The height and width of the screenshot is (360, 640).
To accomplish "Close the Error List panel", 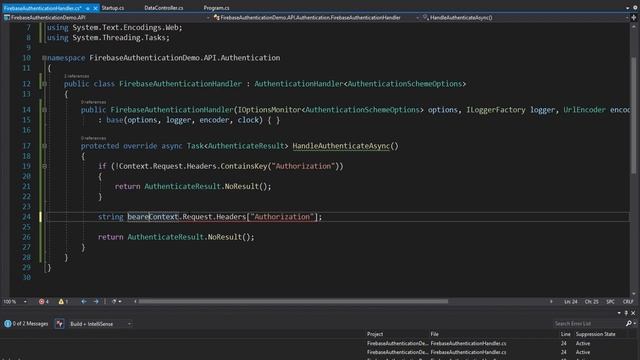I will point(633,313).
